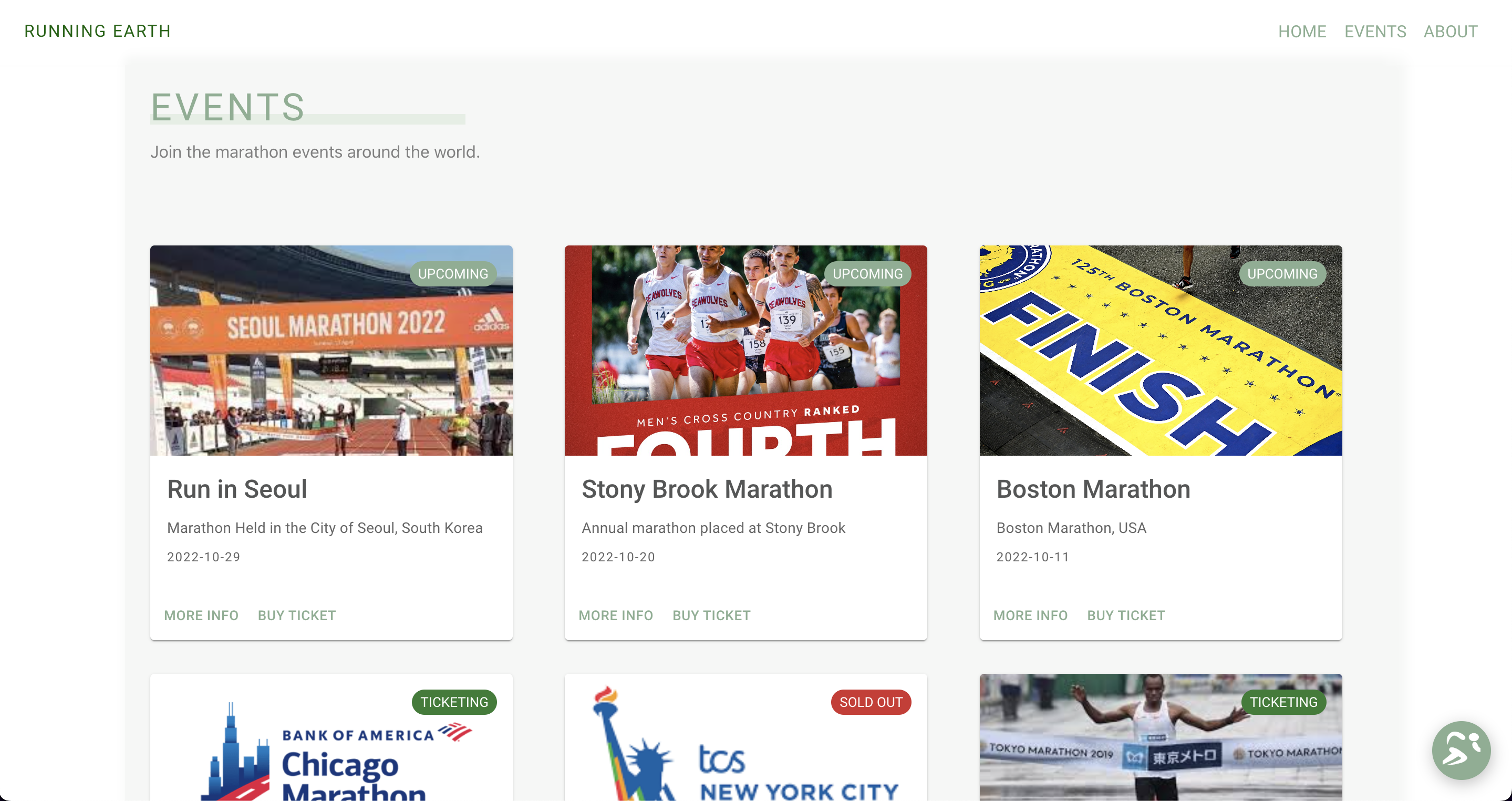1512x801 pixels.
Task: Click TICKETING badge on Chicago Marathon card
Action: (454, 702)
